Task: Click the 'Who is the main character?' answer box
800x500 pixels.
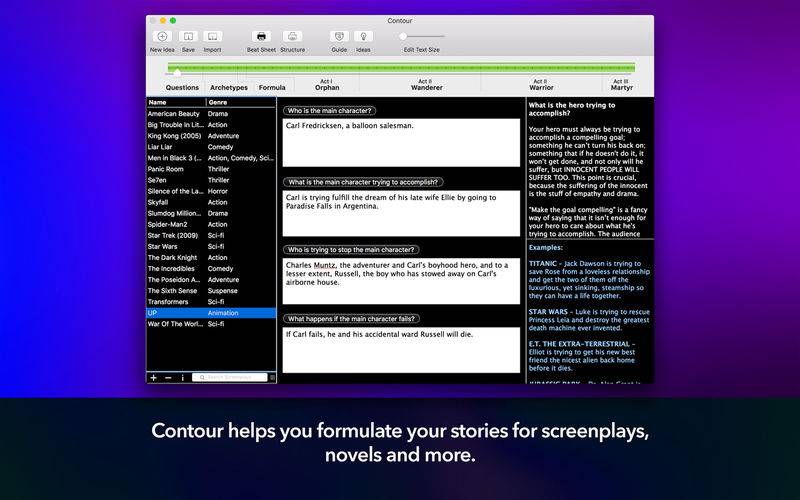Action: tap(401, 142)
